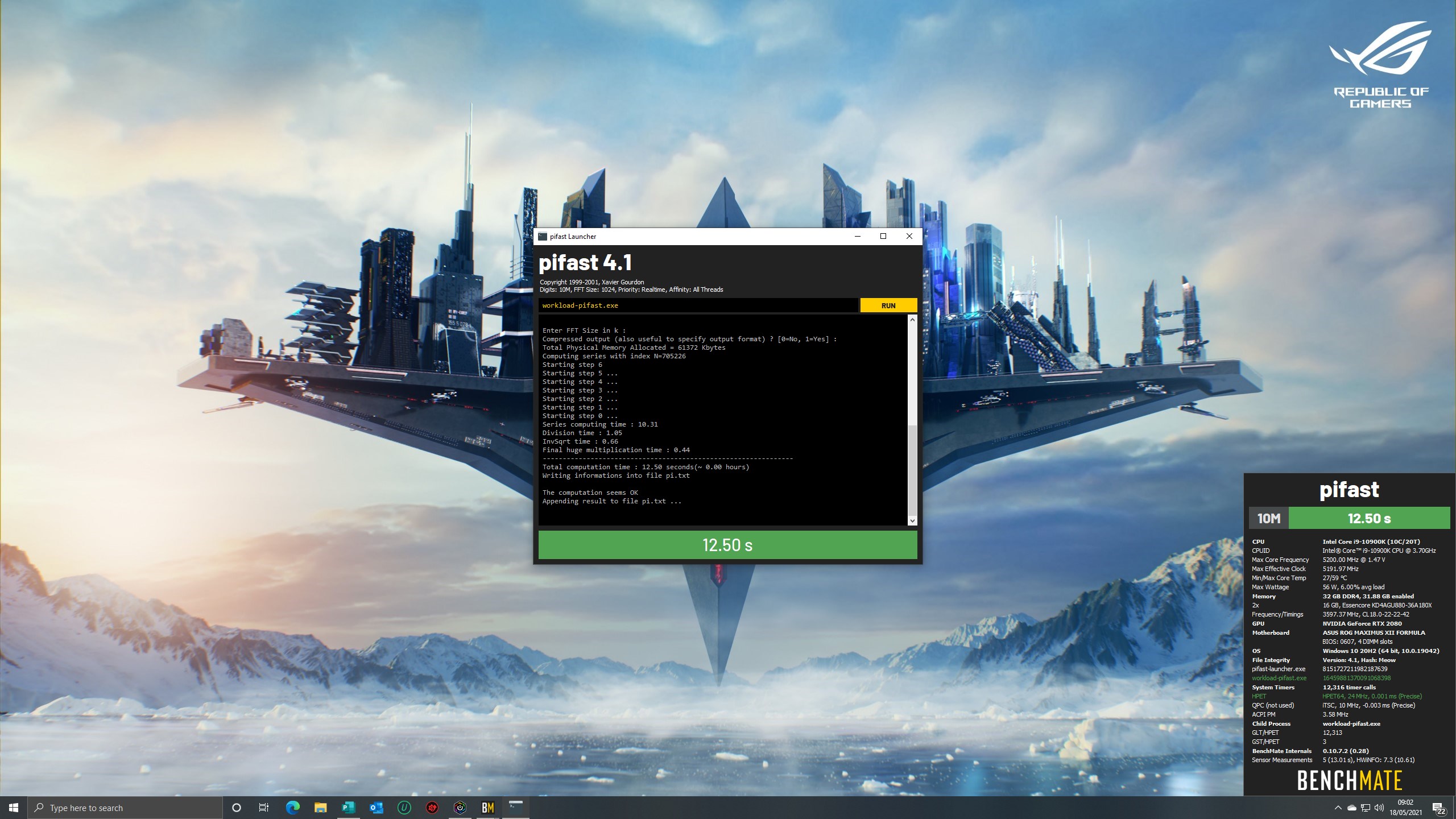The height and width of the screenshot is (819, 1456).
Task: Switch to pifast console taskbar icon
Action: click(516, 808)
